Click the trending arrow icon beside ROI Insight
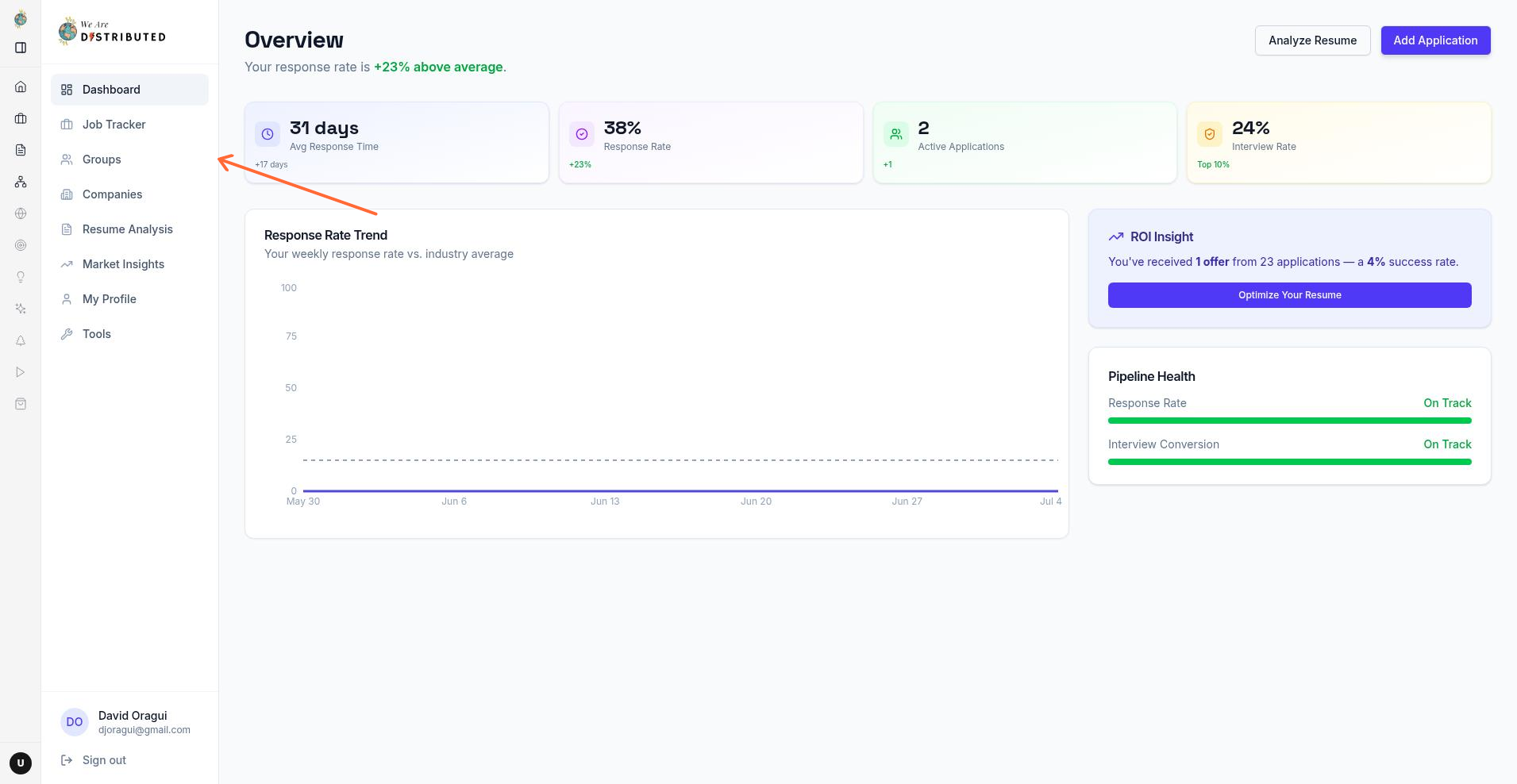1517x784 pixels. [x=1116, y=236]
